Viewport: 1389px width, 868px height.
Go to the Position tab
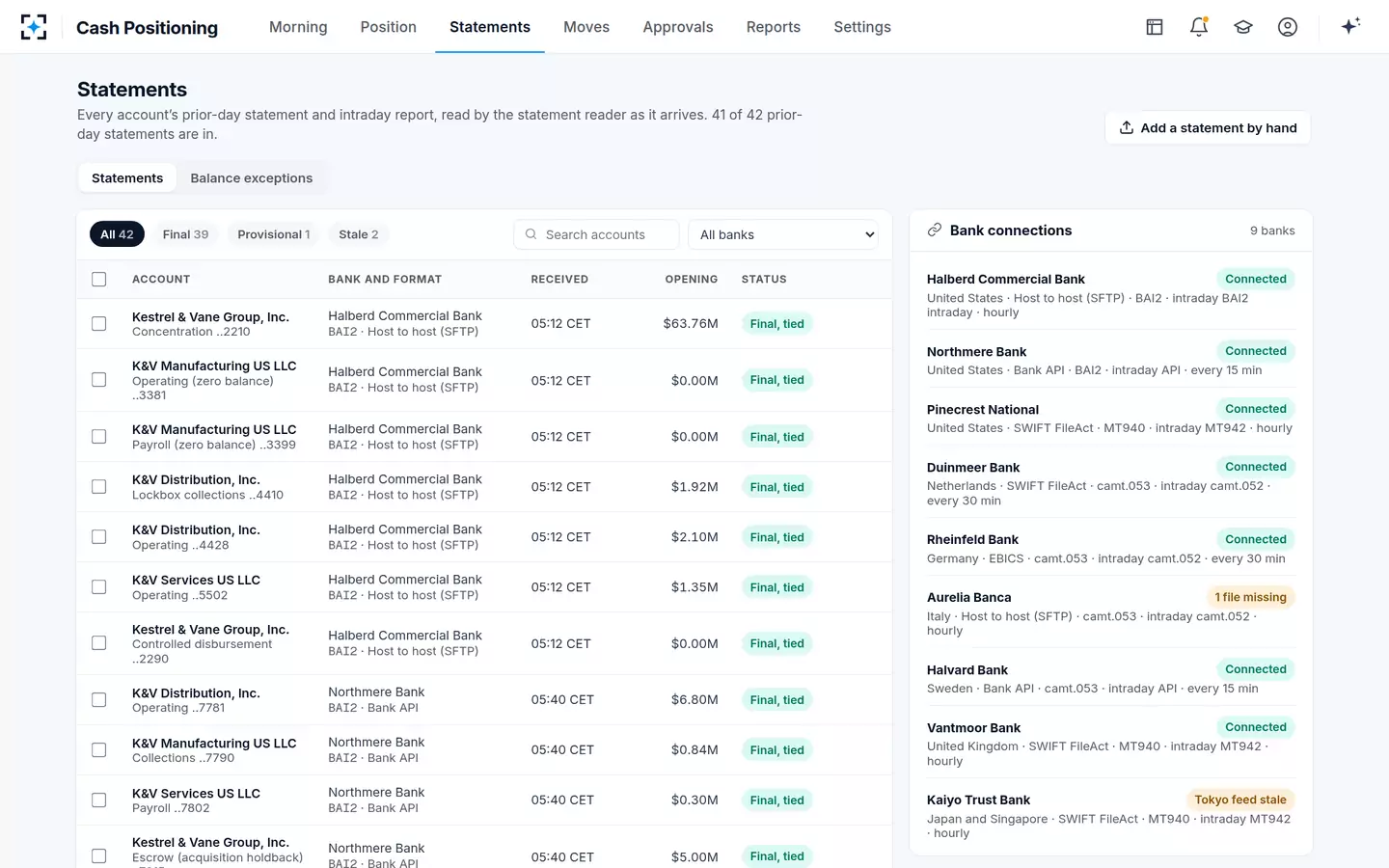(389, 27)
